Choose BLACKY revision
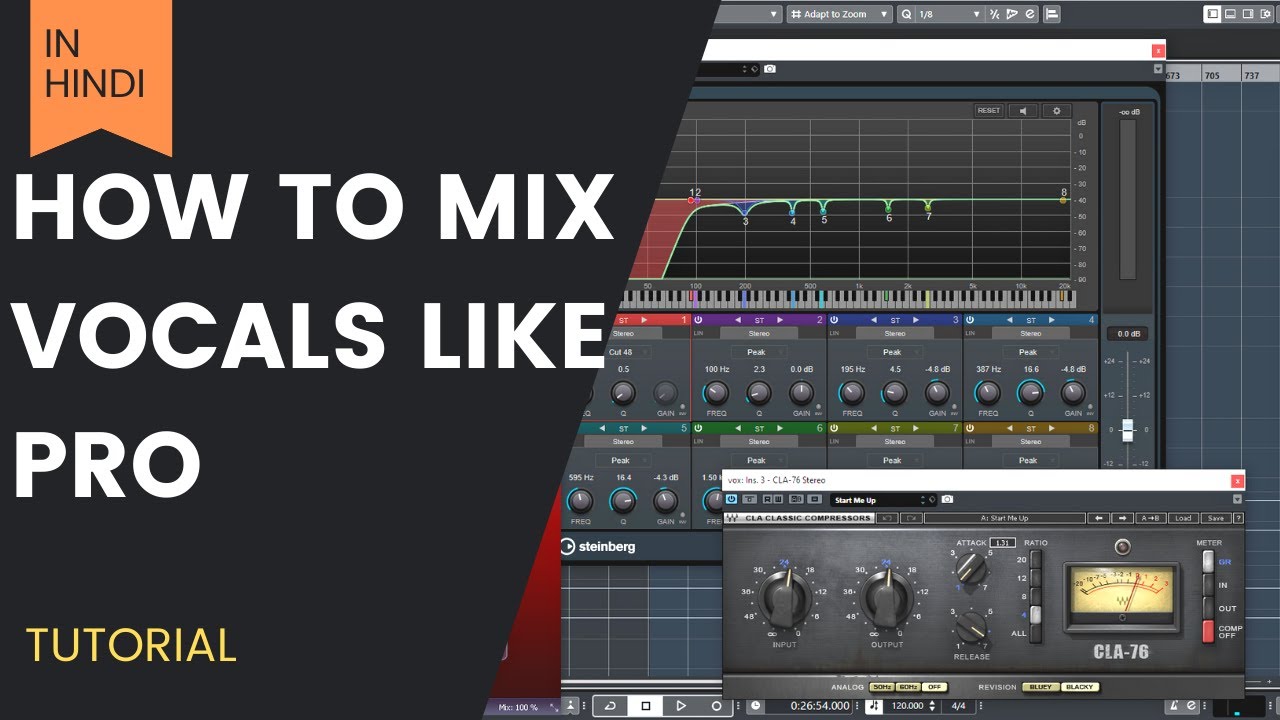 coord(1080,687)
